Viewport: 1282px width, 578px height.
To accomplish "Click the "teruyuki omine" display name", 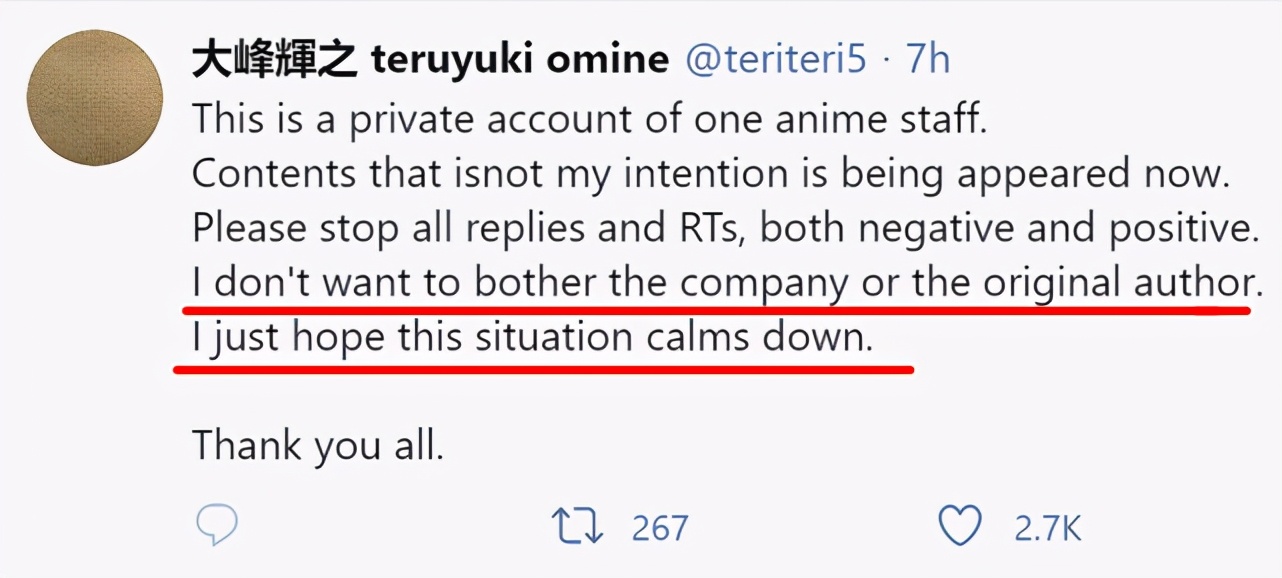I will click(519, 60).
